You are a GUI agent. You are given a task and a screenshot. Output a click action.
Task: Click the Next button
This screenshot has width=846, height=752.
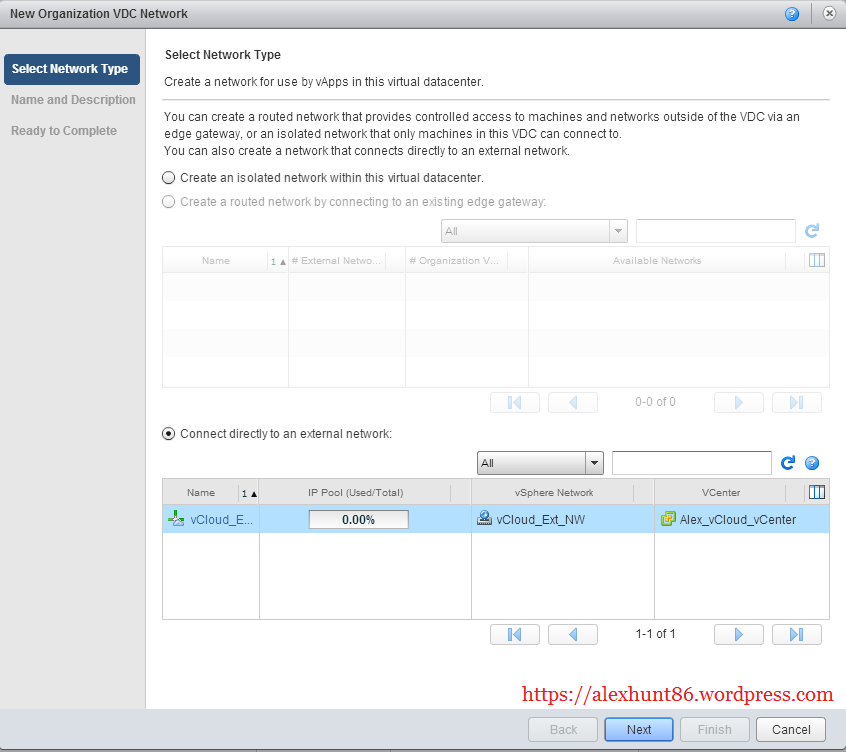(x=639, y=729)
